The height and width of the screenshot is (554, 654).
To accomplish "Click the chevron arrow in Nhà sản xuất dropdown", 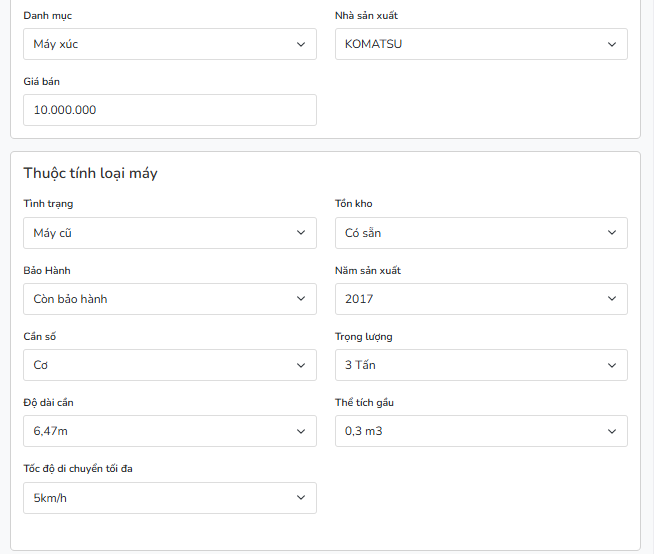I will click(x=612, y=44).
